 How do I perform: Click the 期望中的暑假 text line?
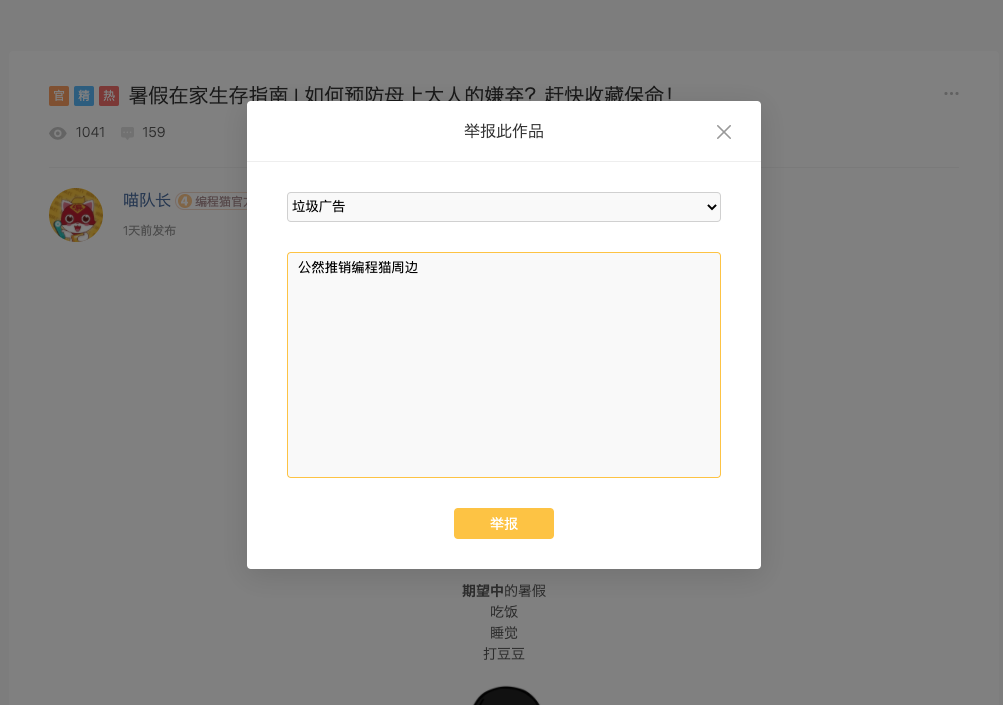pyautogui.click(x=503, y=590)
